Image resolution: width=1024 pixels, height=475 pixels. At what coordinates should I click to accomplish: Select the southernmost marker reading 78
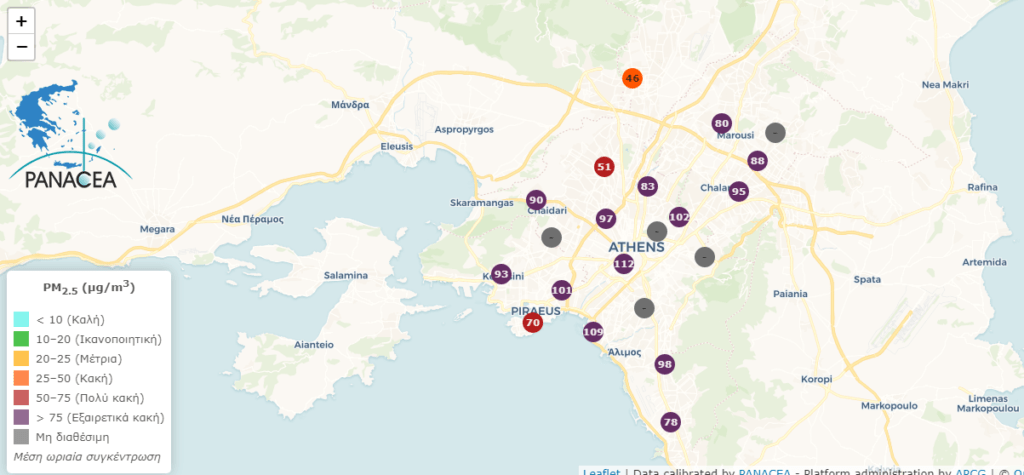(x=670, y=423)
